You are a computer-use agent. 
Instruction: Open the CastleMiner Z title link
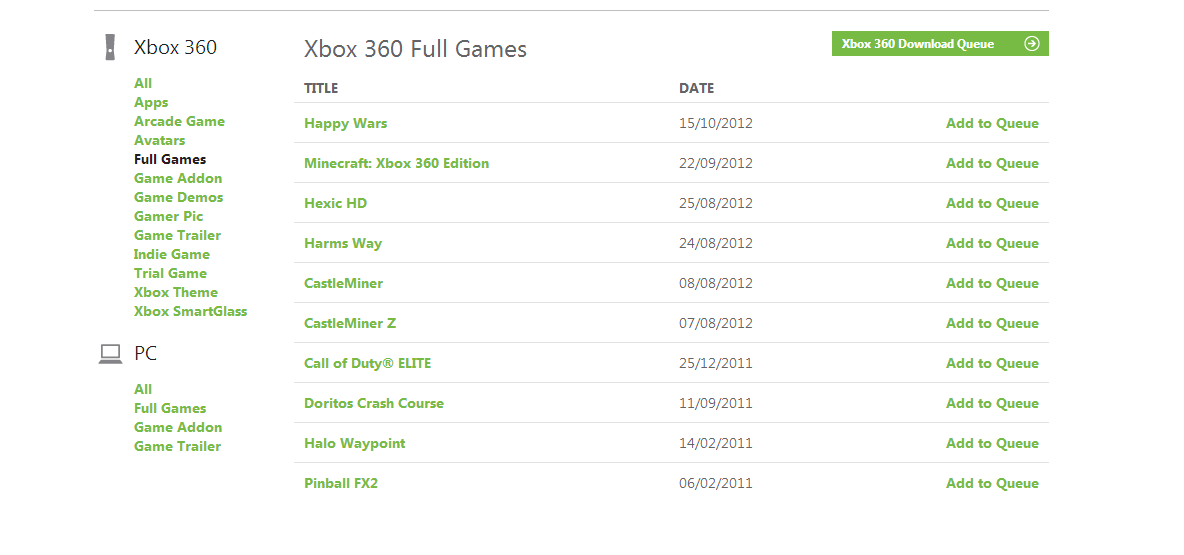point(350,323)
